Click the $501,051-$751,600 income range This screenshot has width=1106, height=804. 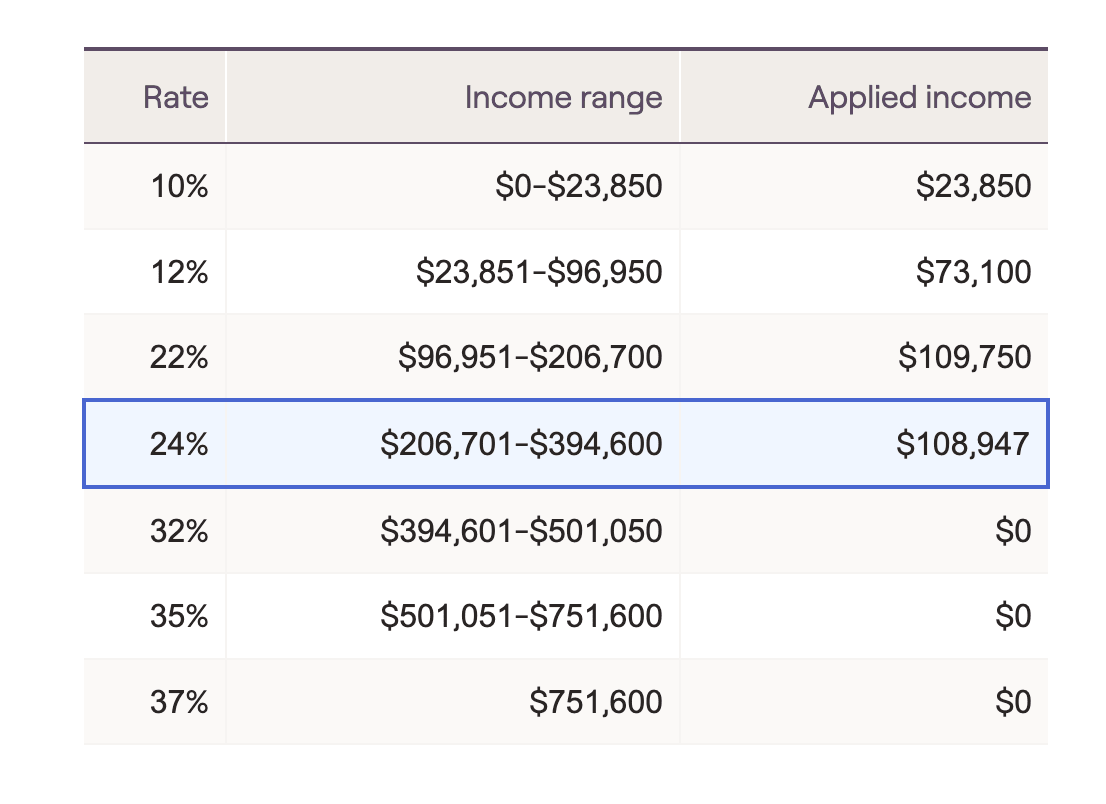(521, 616)
